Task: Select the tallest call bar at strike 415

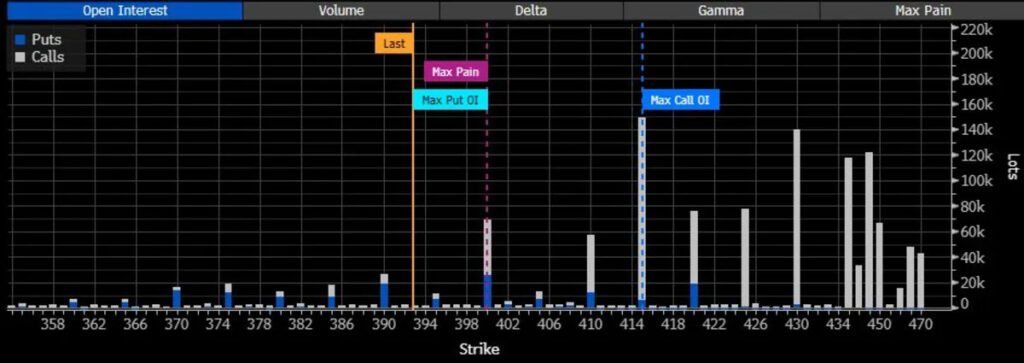Action: pos(642,212)
